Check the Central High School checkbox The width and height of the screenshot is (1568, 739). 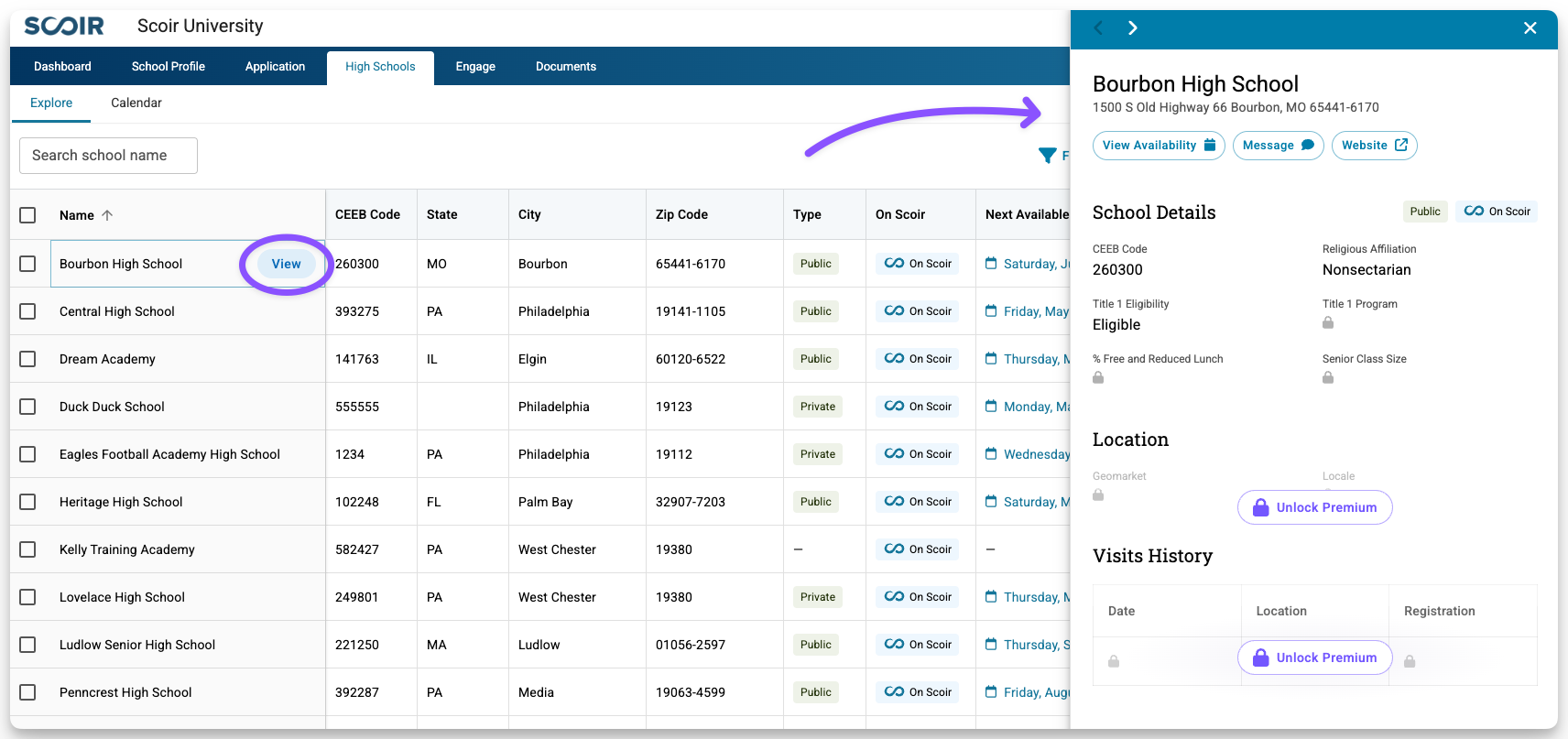[27, 311]
